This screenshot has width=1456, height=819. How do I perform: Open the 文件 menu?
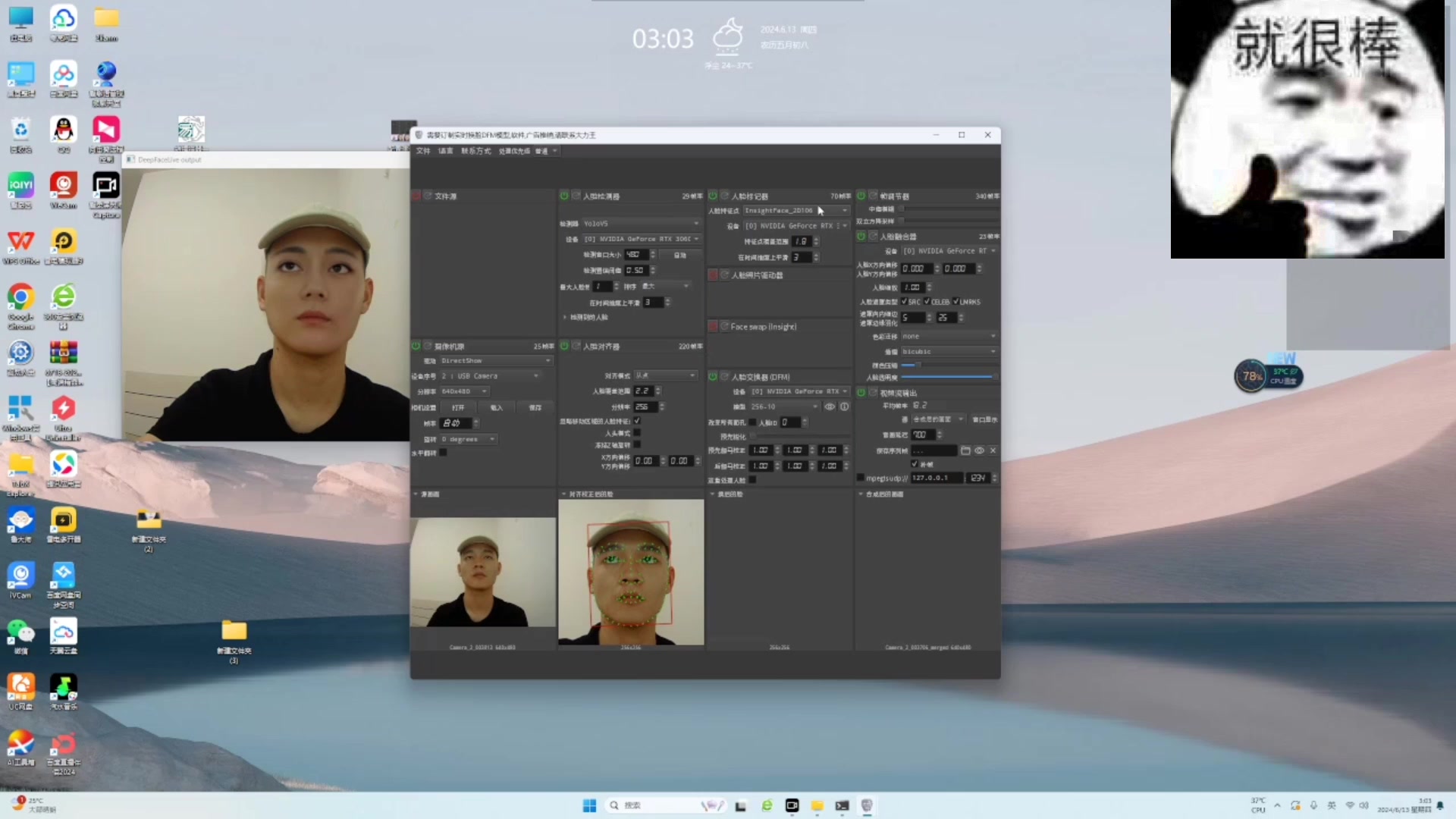click(x=423, y=151)
